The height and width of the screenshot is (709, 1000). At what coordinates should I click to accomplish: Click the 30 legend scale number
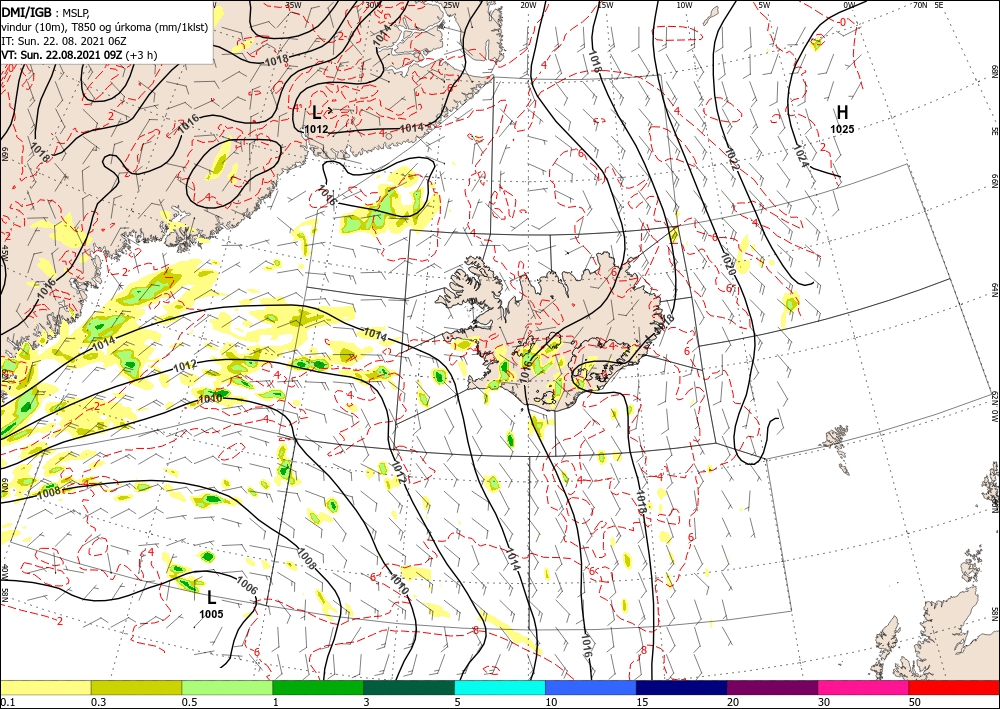click(823, 702)
